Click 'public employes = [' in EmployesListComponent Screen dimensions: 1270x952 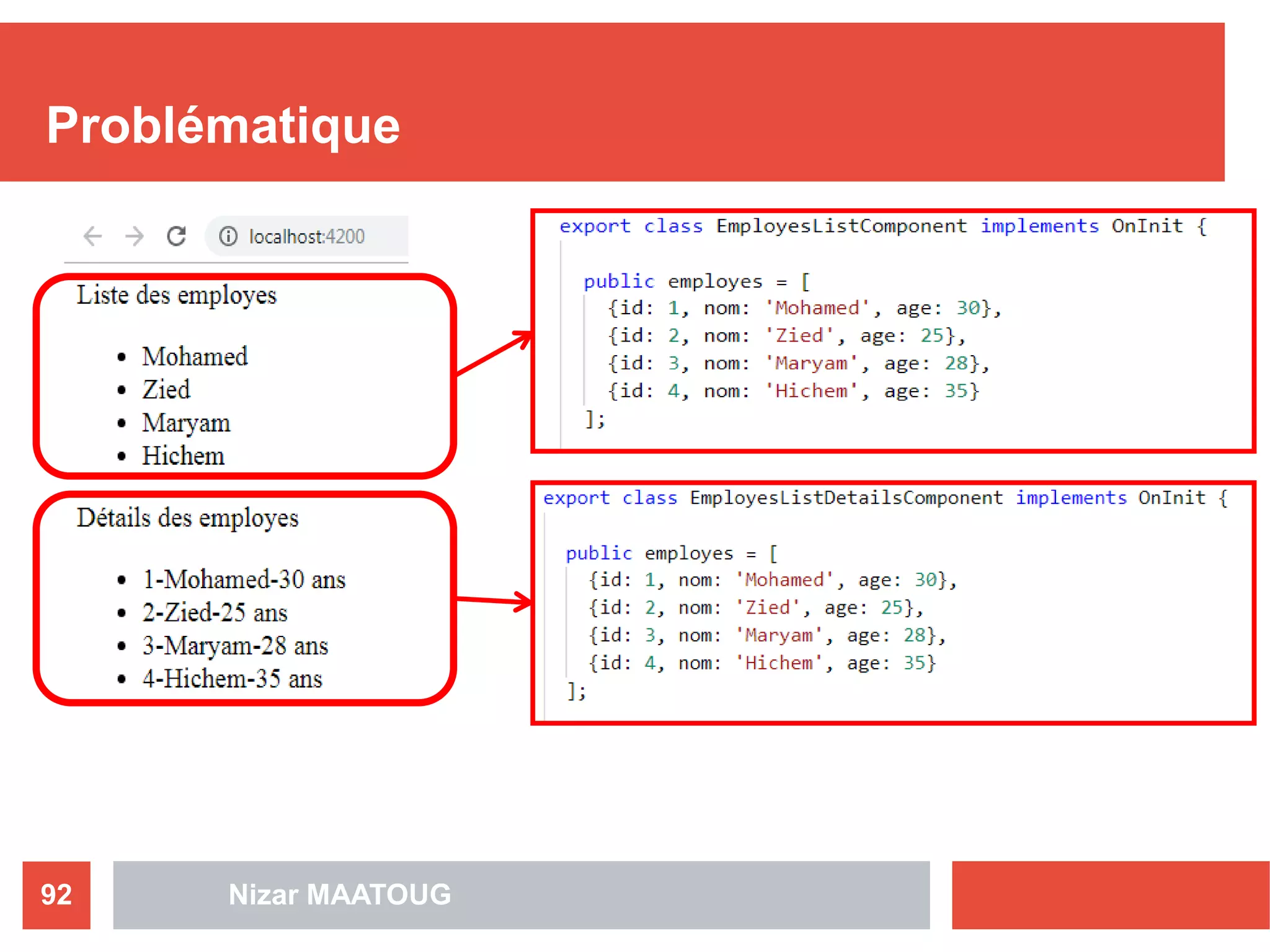pos(696,282)
